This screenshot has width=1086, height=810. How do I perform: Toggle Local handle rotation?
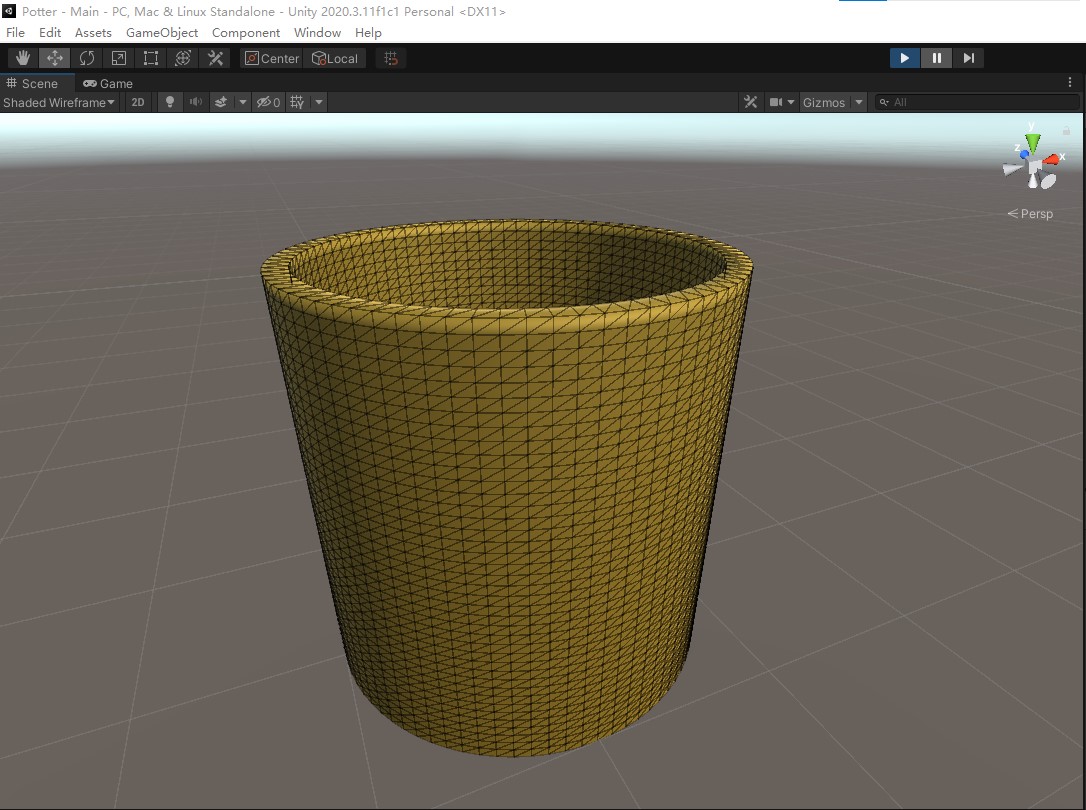click(x=335, y=58)
